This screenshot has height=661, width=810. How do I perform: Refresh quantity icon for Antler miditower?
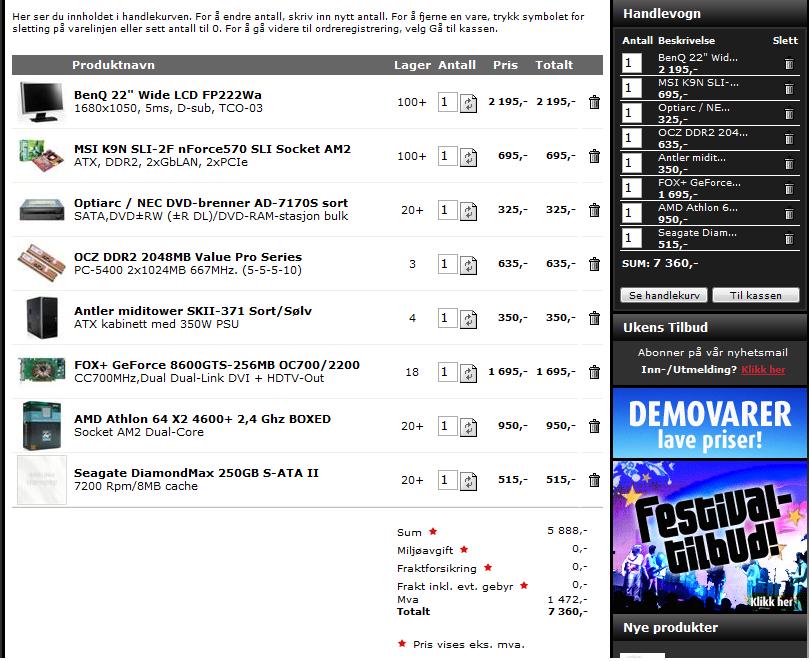tap(469, 319)
